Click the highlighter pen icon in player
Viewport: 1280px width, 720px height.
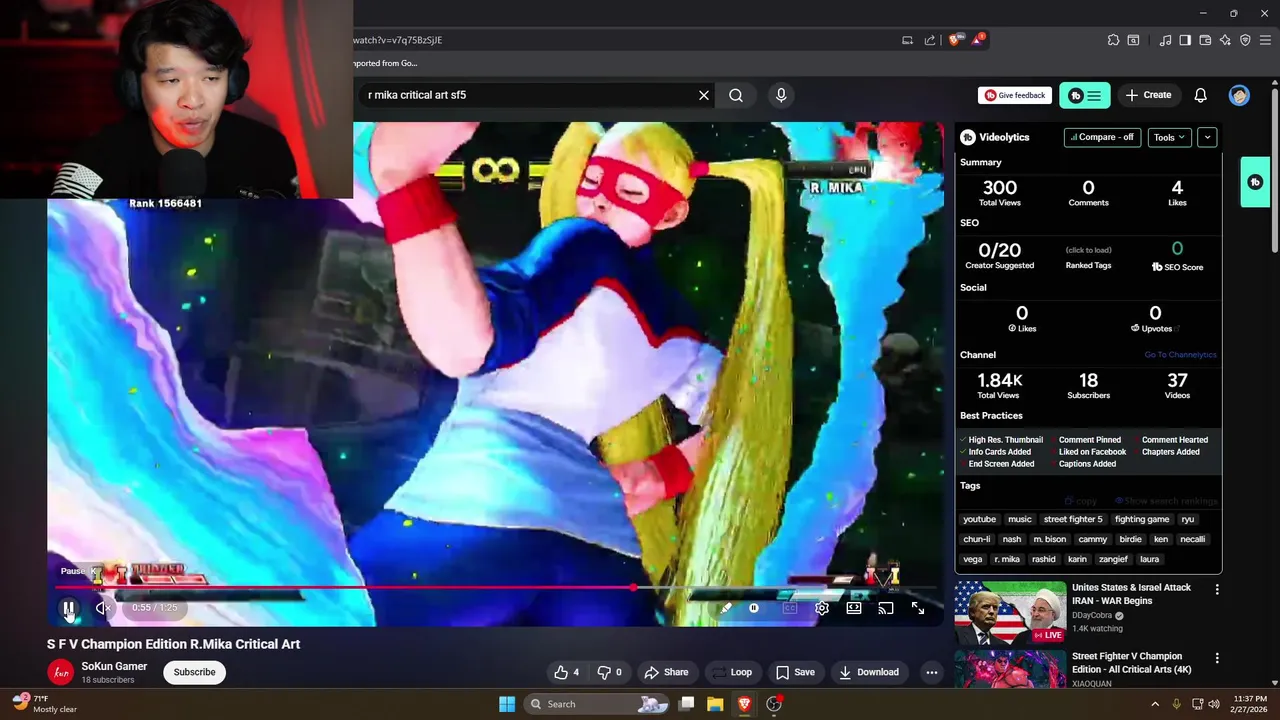click(726, 608)
